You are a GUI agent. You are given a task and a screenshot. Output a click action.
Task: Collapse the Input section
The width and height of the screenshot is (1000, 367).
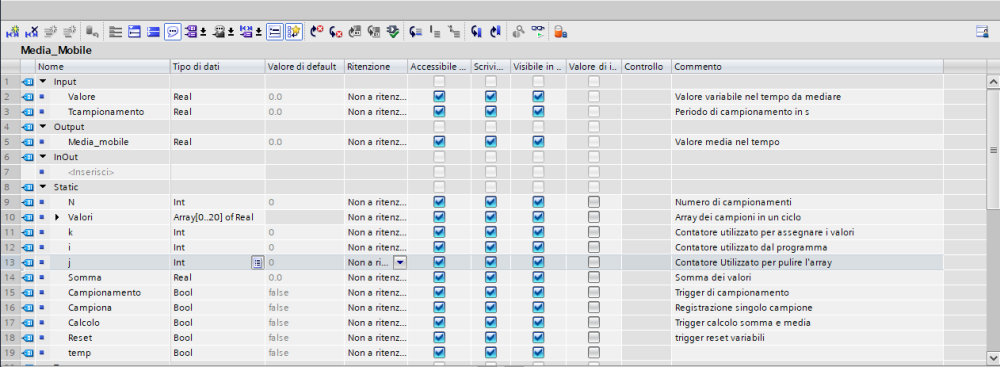(x=43, y=82)
